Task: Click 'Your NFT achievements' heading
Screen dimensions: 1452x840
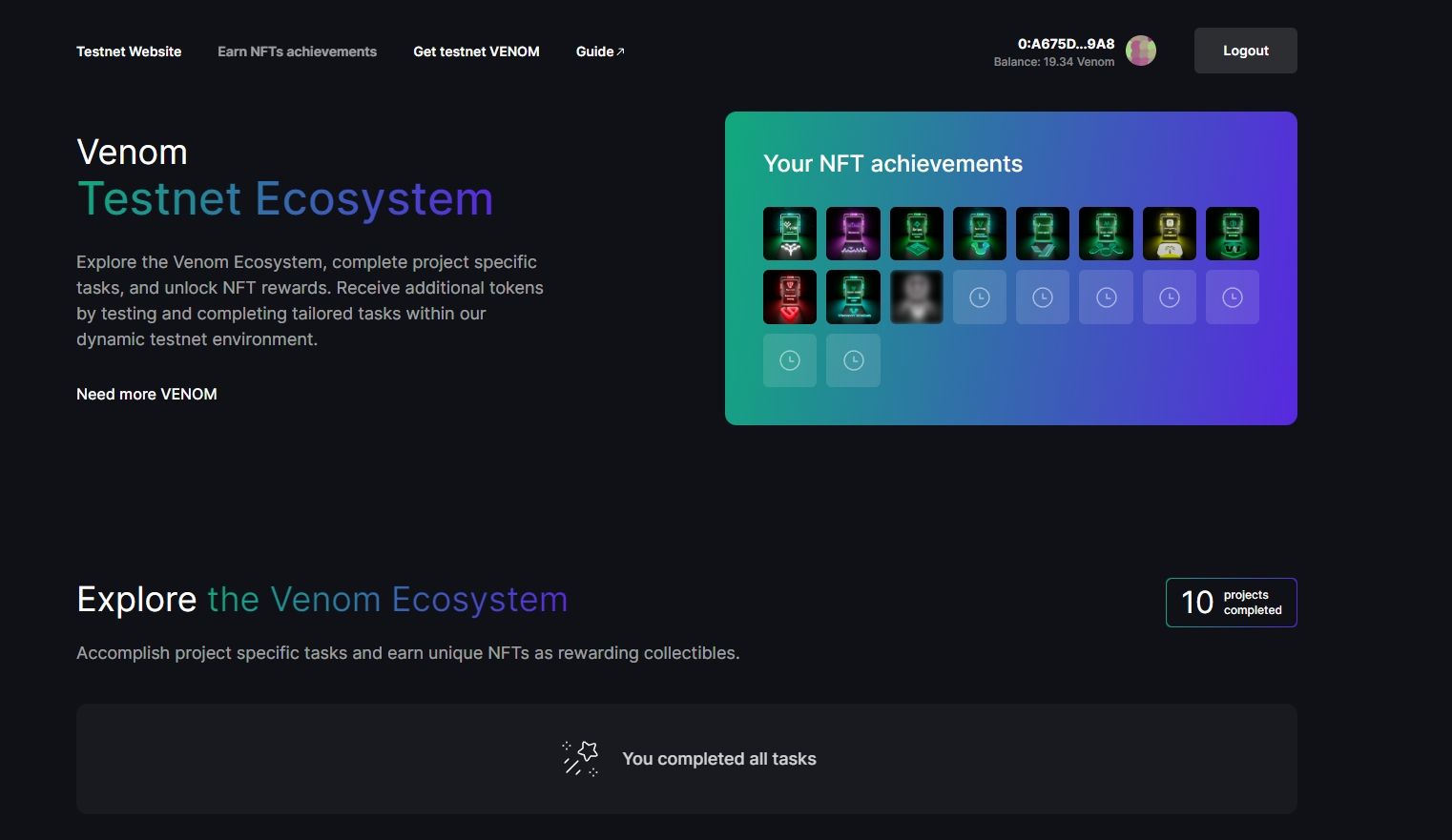Action: click(x=893, y=164)
